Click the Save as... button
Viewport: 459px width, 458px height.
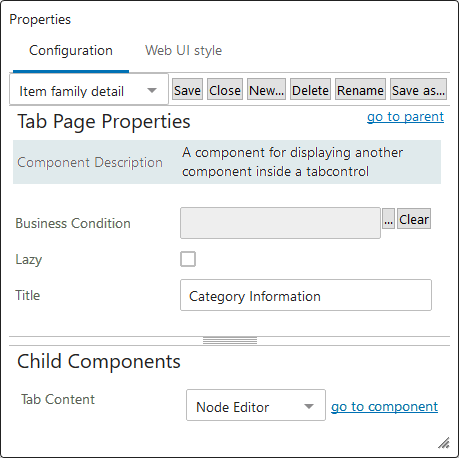(x=418, y=89)
